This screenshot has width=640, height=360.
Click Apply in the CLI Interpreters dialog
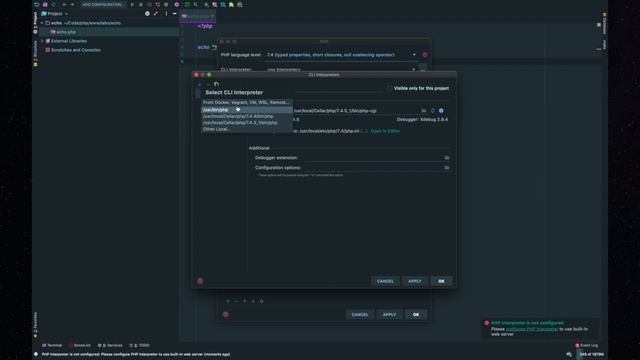click(x=415, y=281)
